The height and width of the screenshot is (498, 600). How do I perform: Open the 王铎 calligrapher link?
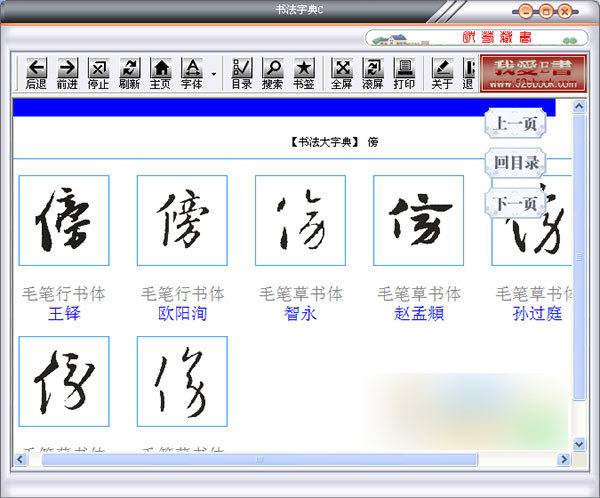click(64, 314)
